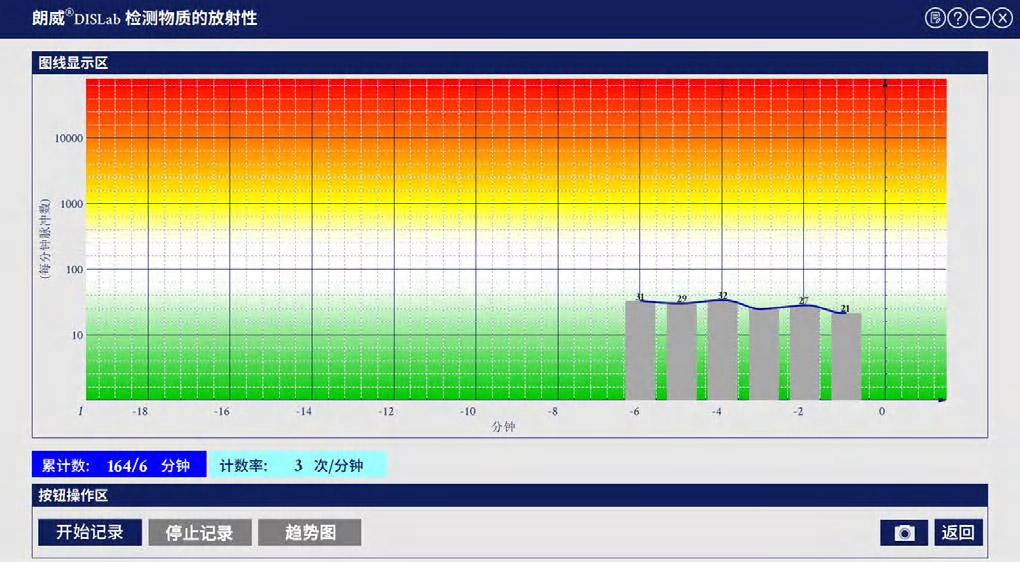
Task: Go back using the 返回 button
Action: (x=959, y=533)
